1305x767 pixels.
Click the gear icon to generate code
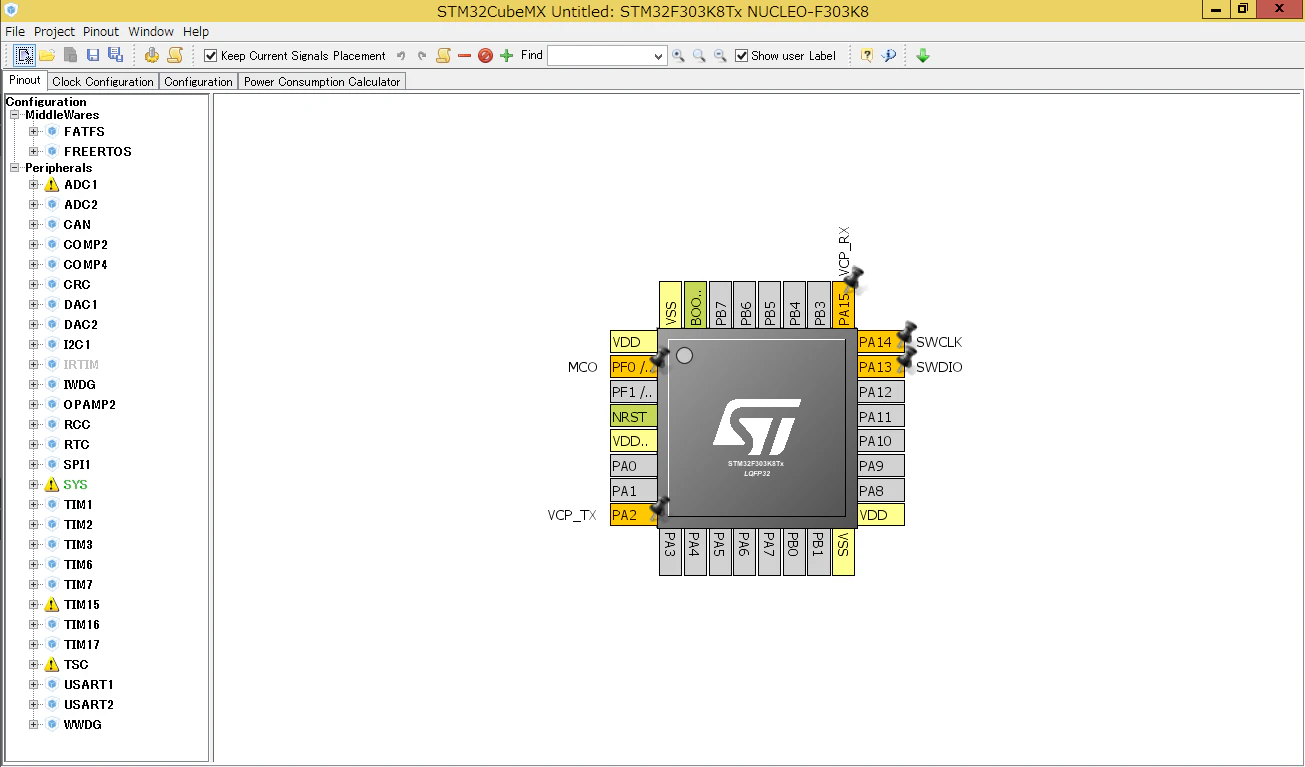[152, 55]
